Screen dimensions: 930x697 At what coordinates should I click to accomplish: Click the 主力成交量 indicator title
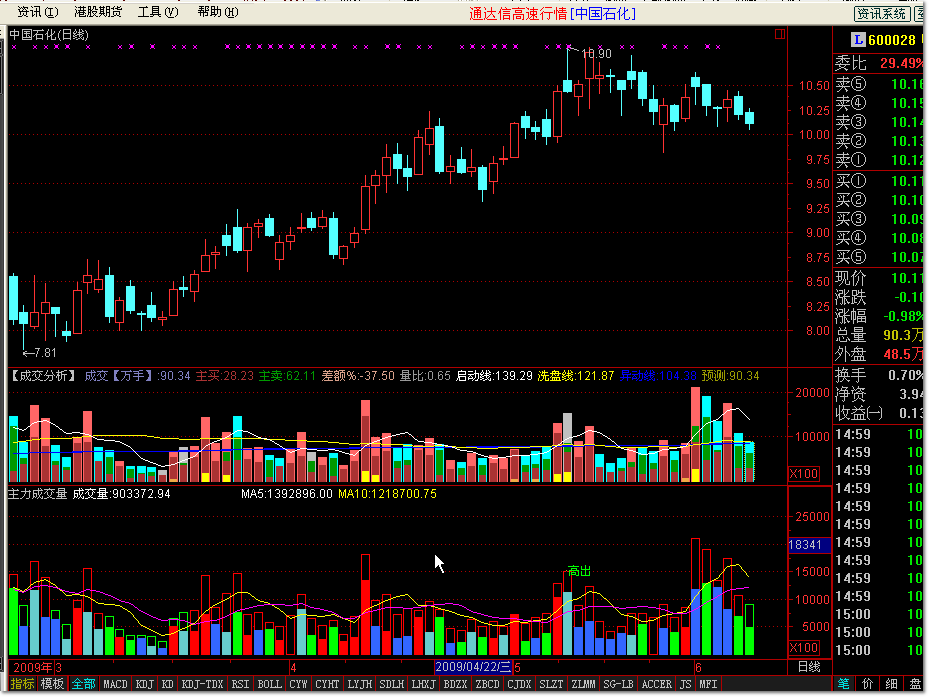(37, 494)
